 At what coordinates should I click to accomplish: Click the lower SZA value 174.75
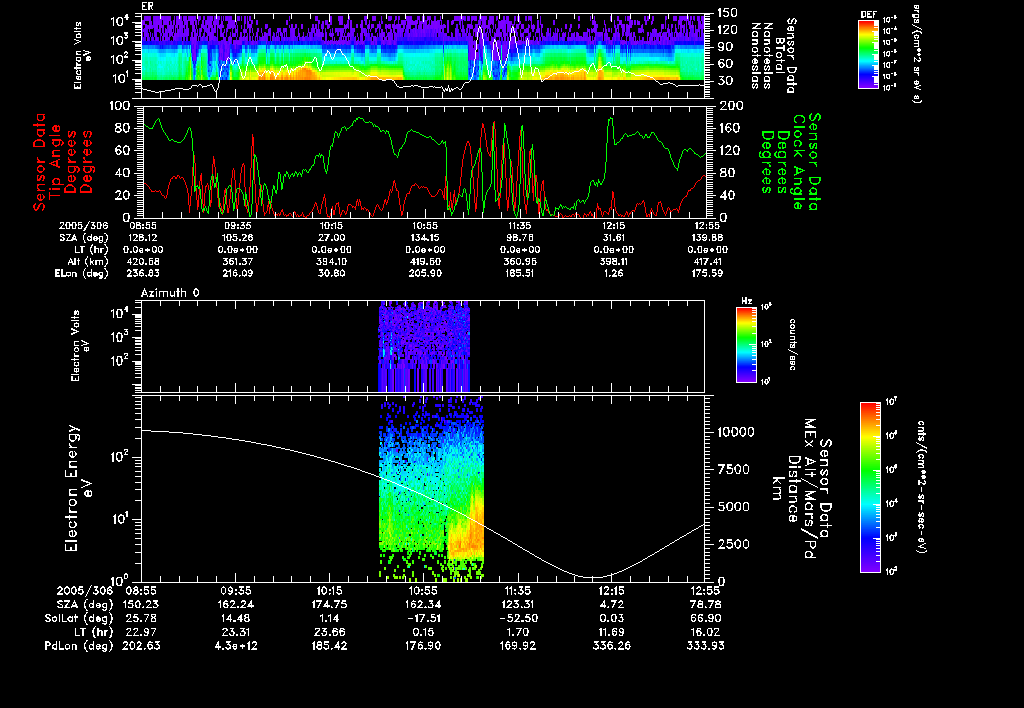(329, 604)
